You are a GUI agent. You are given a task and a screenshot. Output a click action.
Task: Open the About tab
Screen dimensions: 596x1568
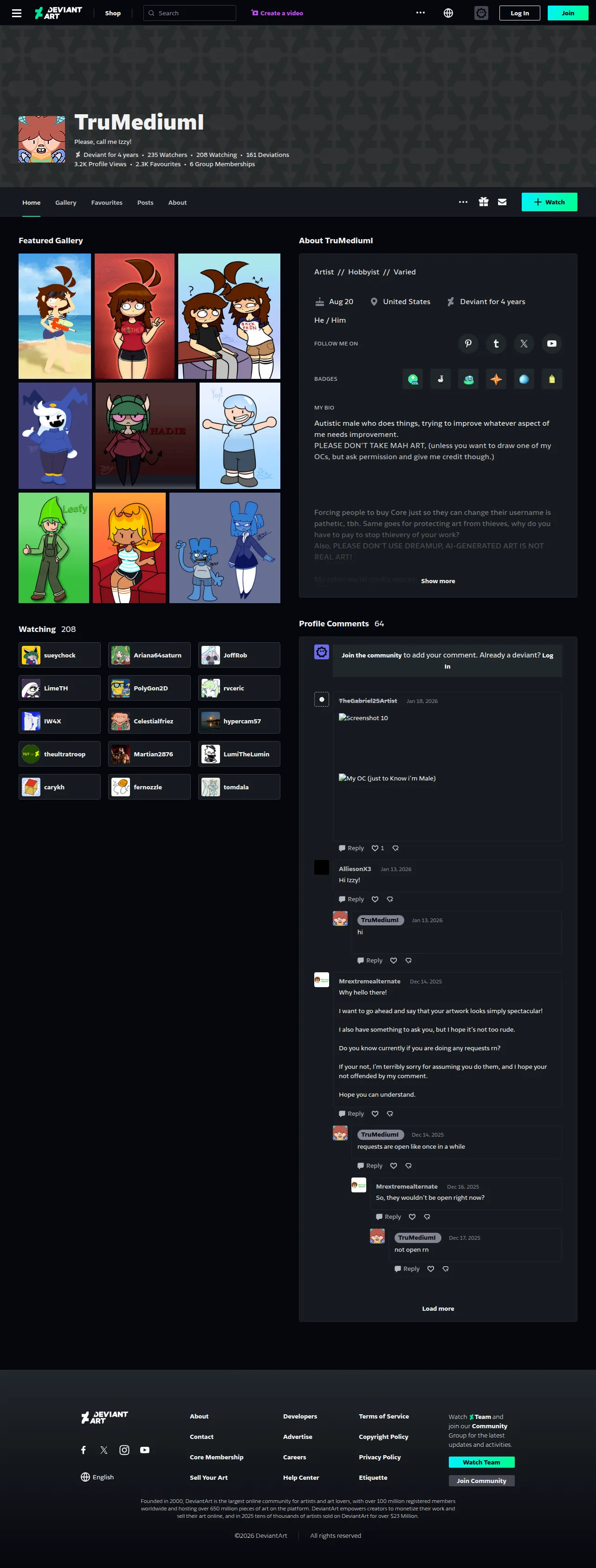pyautogui.click(x=178, y=203)
